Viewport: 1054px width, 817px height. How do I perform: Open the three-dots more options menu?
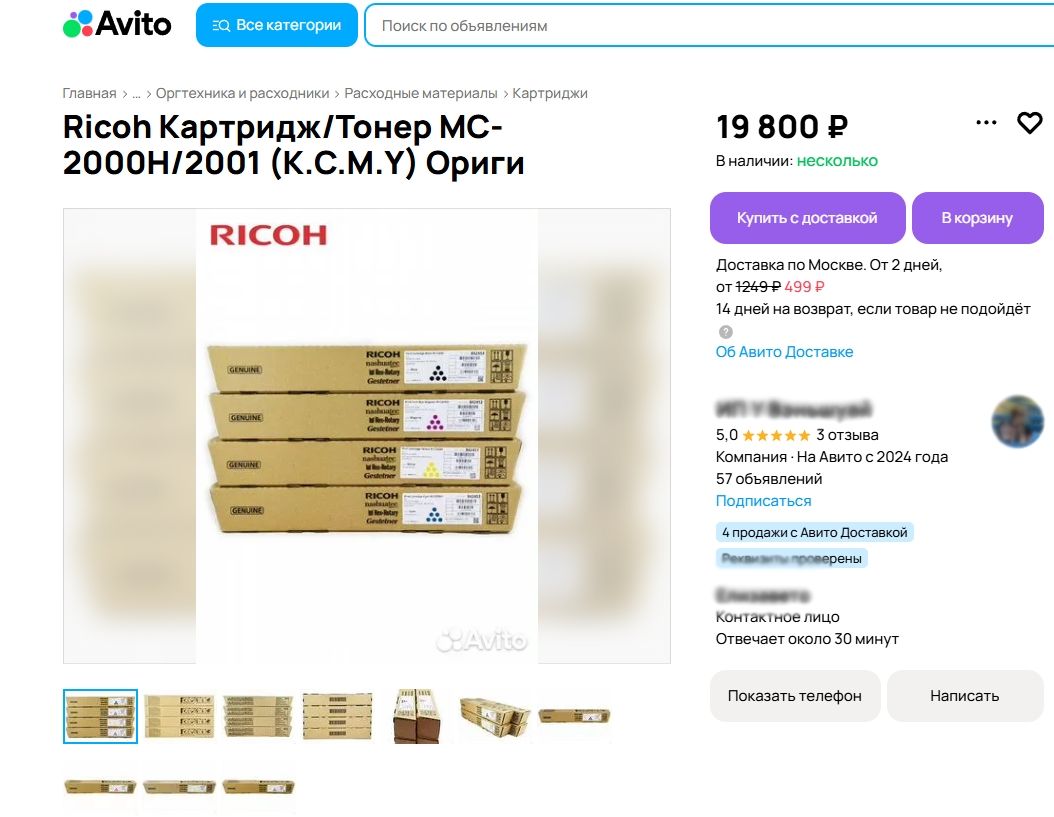pos(986,122)
